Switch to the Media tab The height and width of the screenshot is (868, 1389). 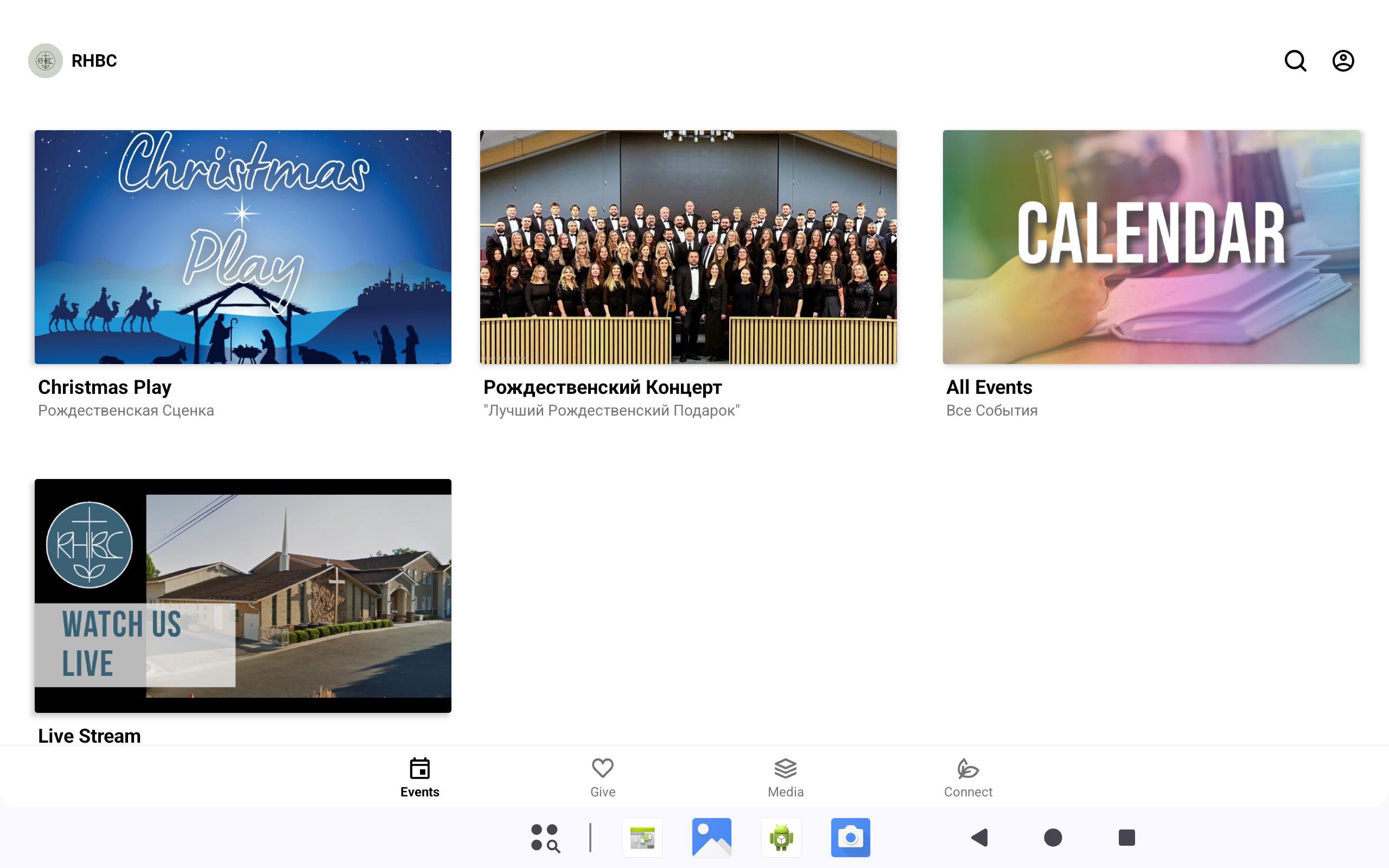point(785,777)
